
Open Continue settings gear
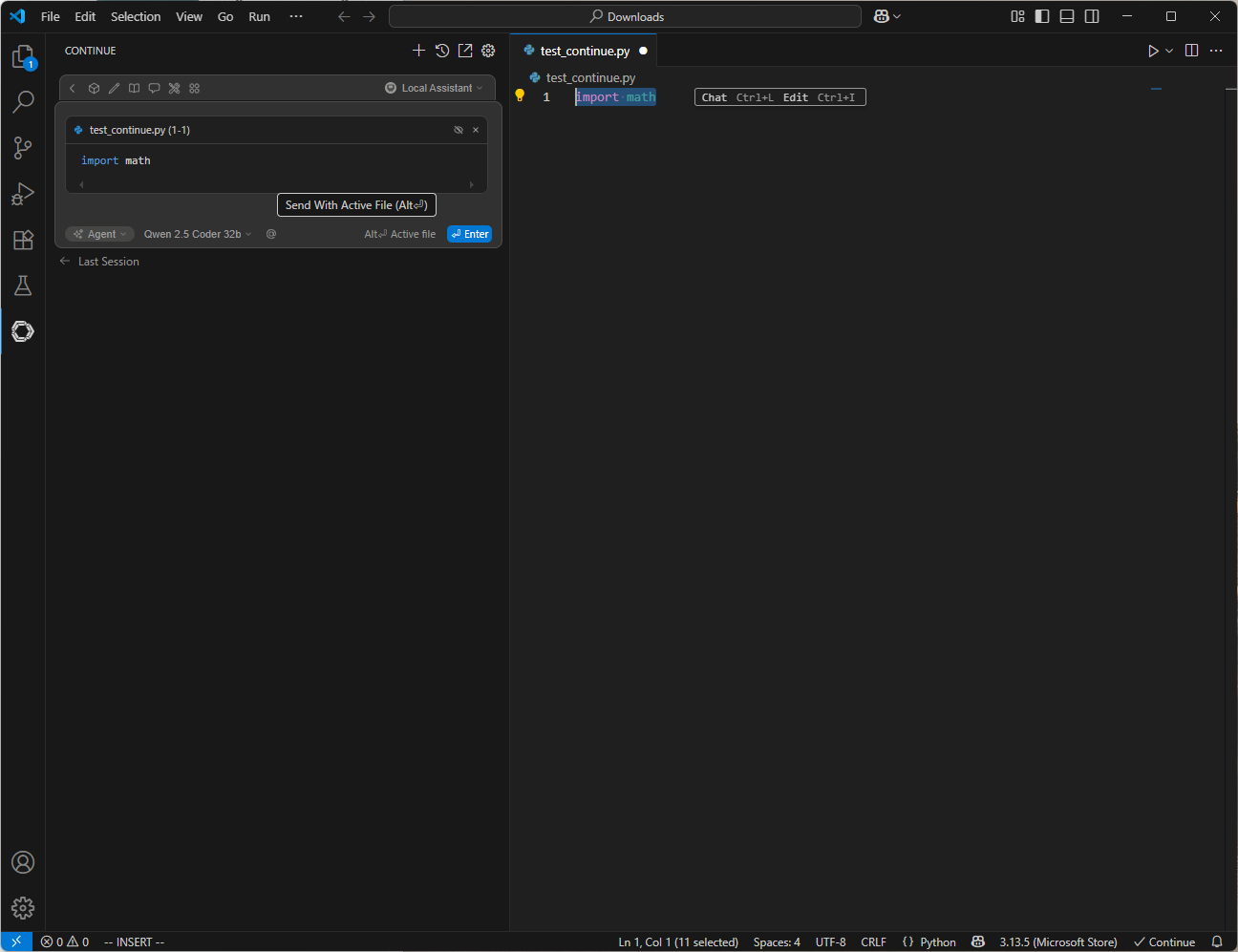488,51
